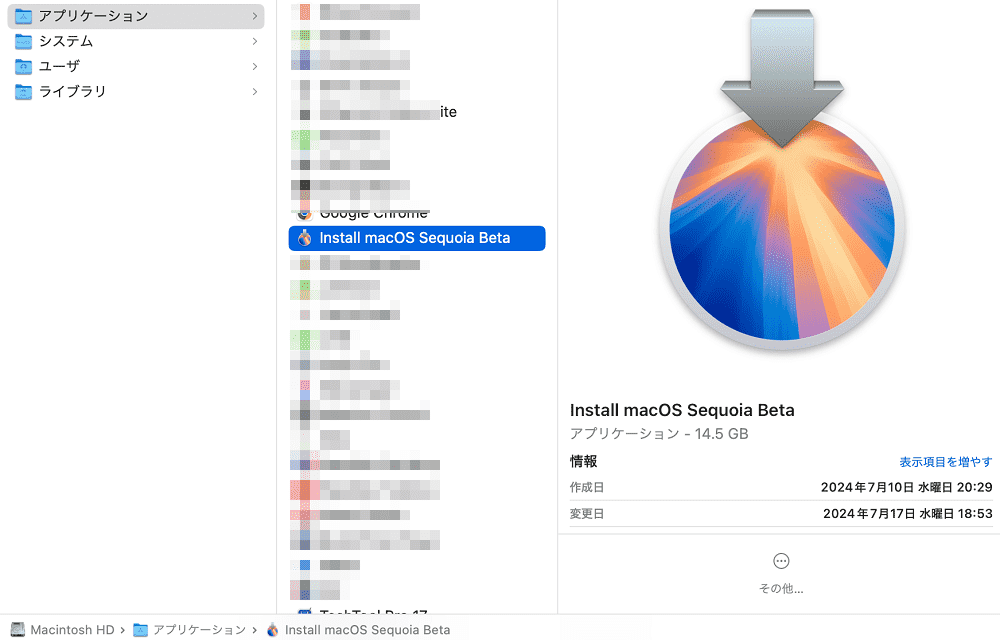Open アプリケーション in the path bar

pyautogui.click(x=199, y=630)
